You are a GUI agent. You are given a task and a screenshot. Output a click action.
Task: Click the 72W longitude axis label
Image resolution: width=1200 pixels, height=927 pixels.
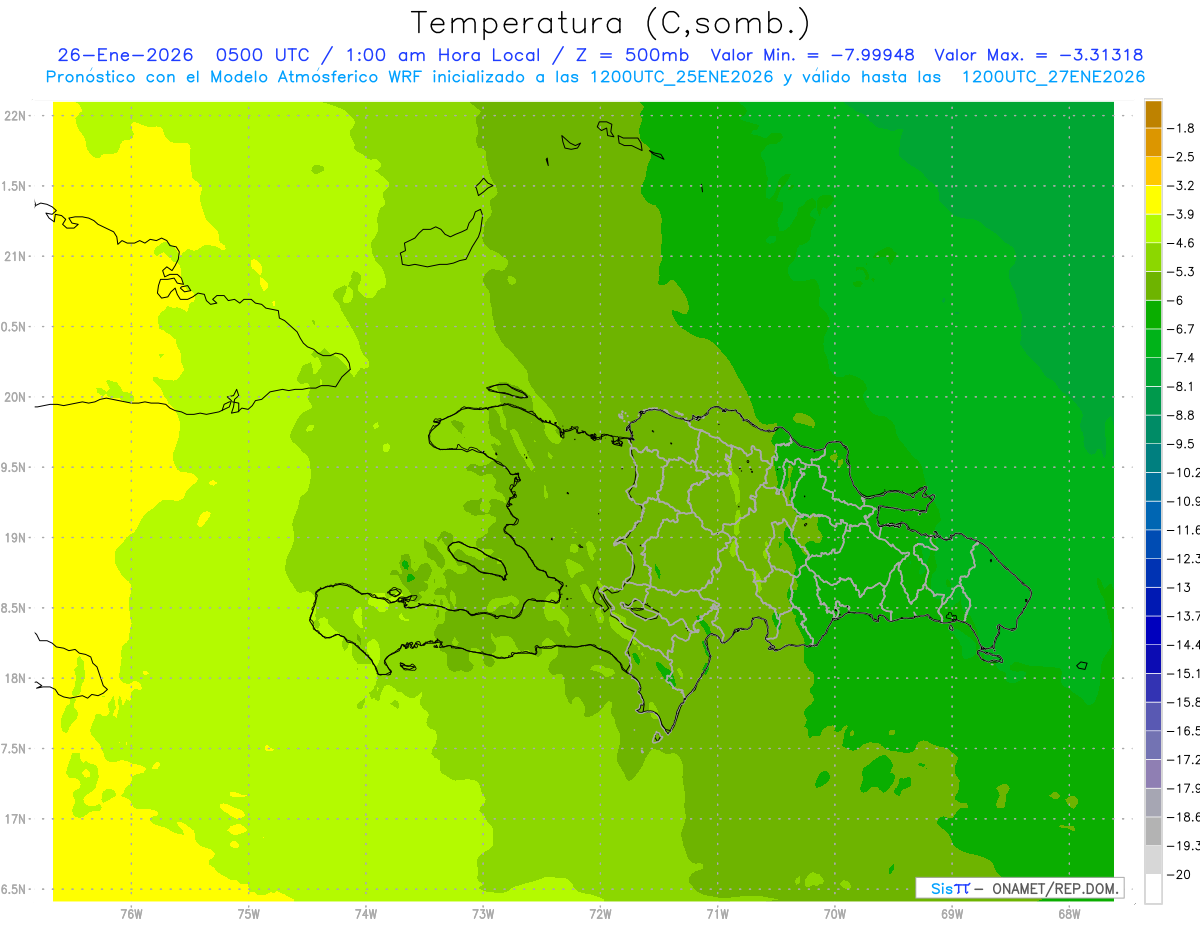click(600, 913)
